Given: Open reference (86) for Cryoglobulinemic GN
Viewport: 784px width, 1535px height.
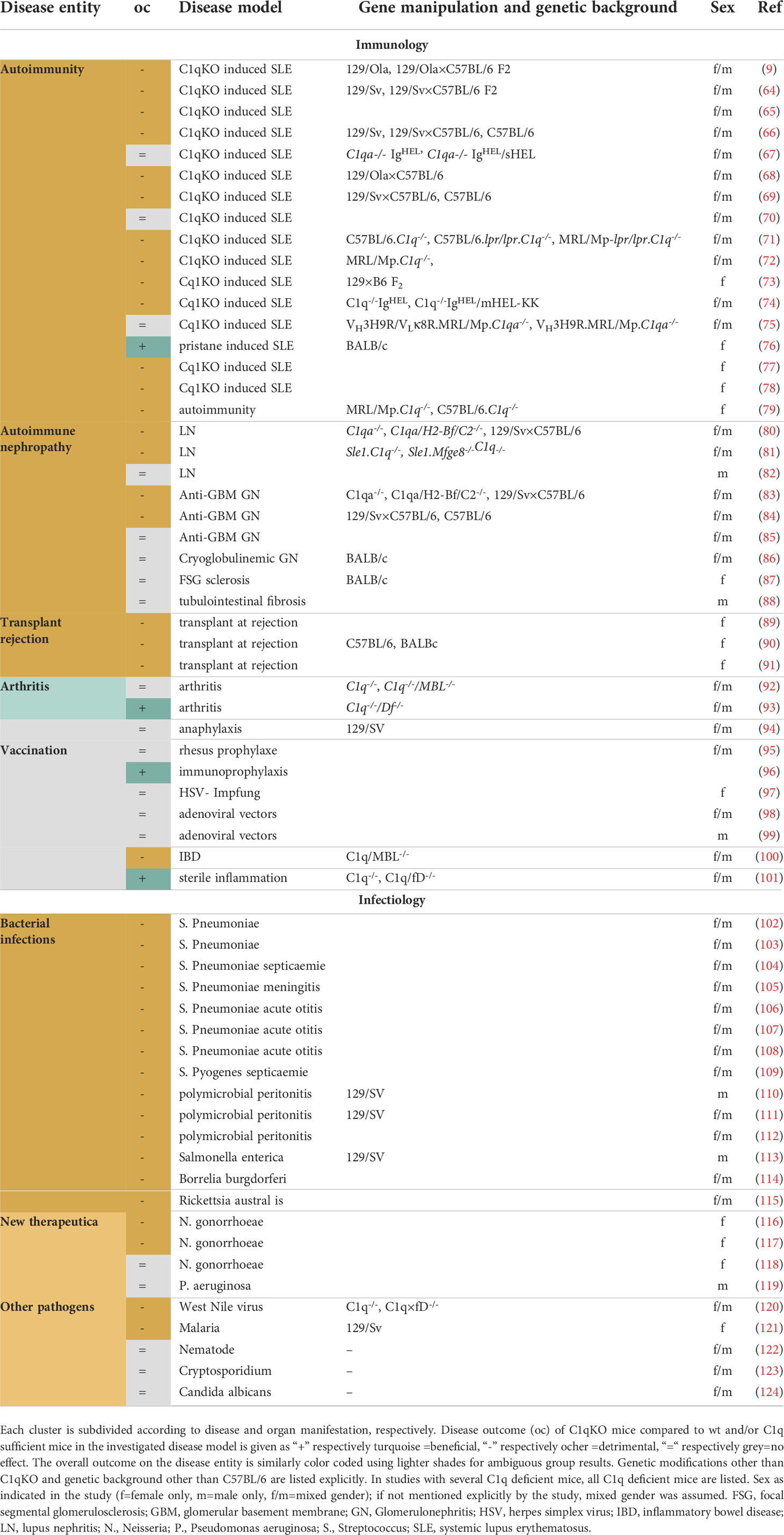Looking at the screenshot, I should pos(769,558).
